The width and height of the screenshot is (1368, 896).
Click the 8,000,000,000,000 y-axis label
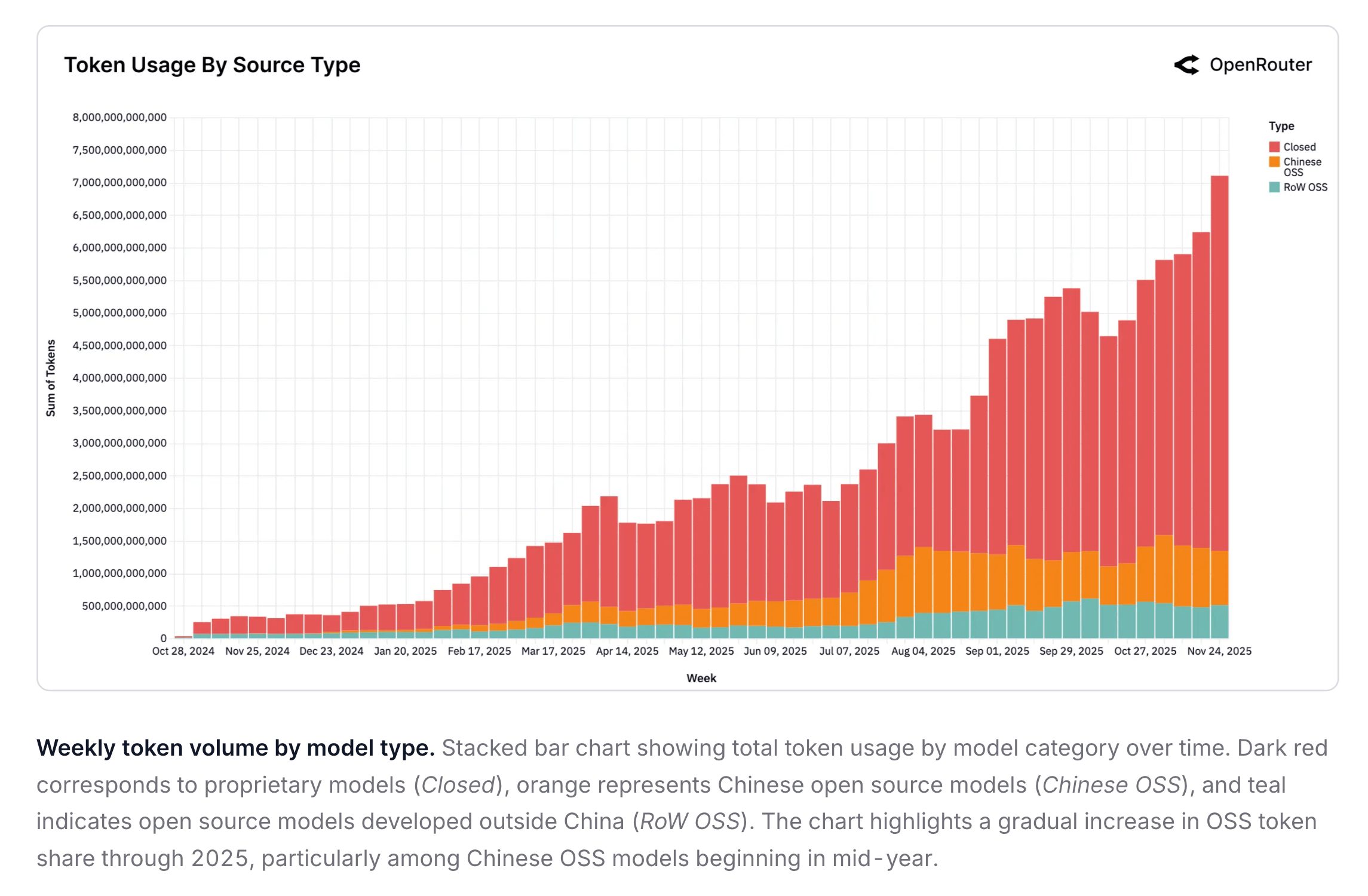point(119,117)
